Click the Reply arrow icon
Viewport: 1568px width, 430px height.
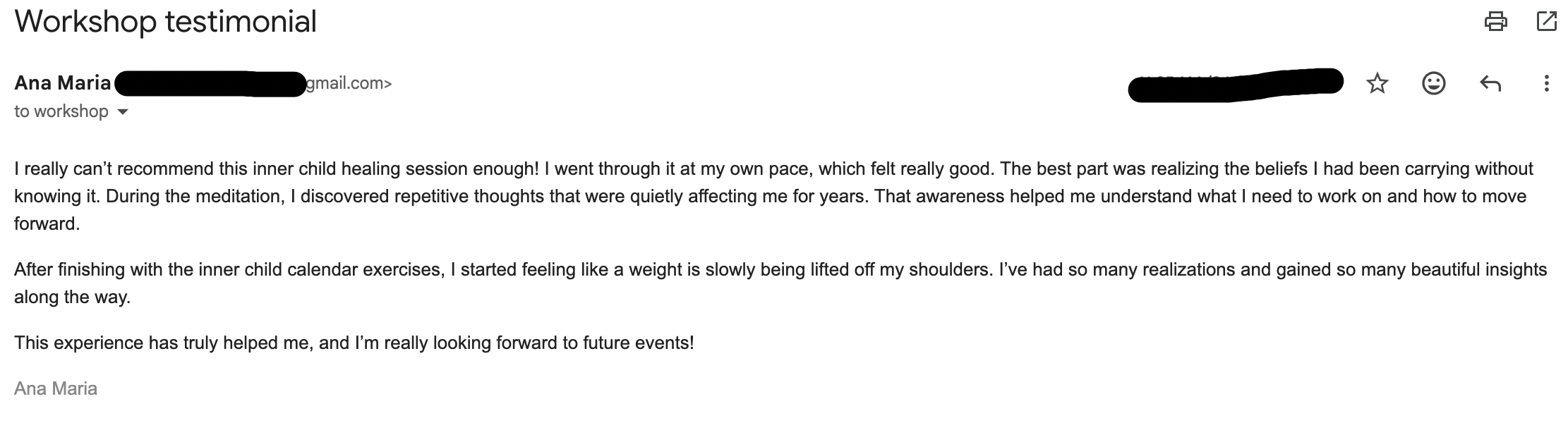(1490, 84)
